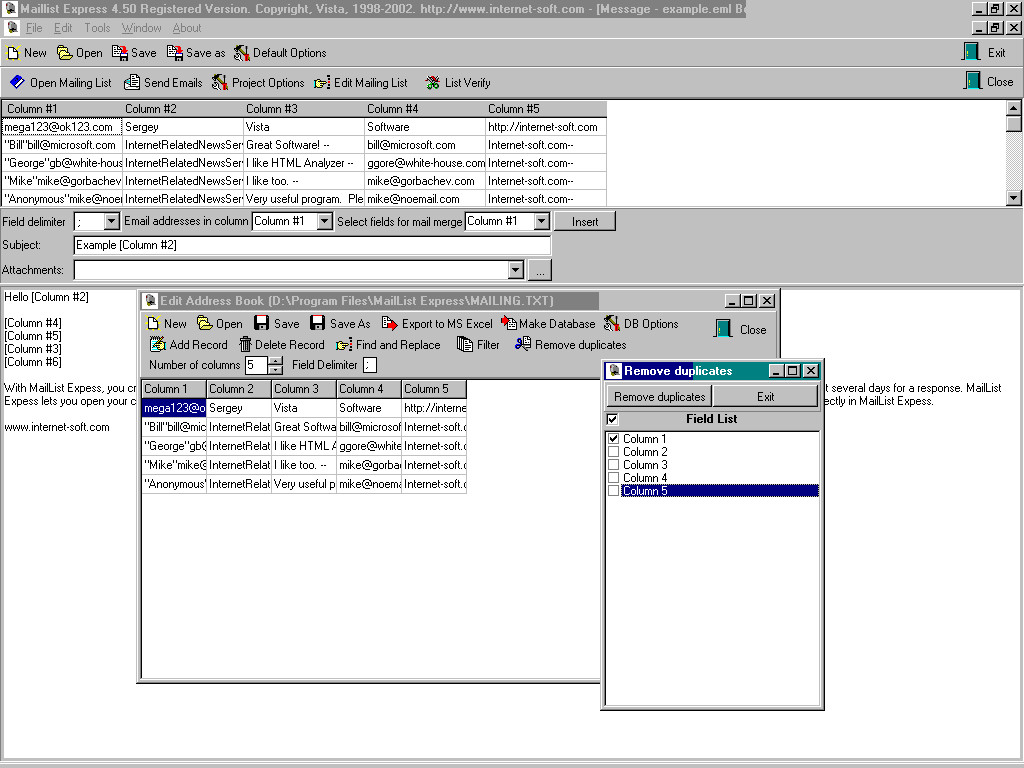Open the Tools menu
Image resolution: width=1024 pixels, height=768 pixels.
(x=97, y=28)
